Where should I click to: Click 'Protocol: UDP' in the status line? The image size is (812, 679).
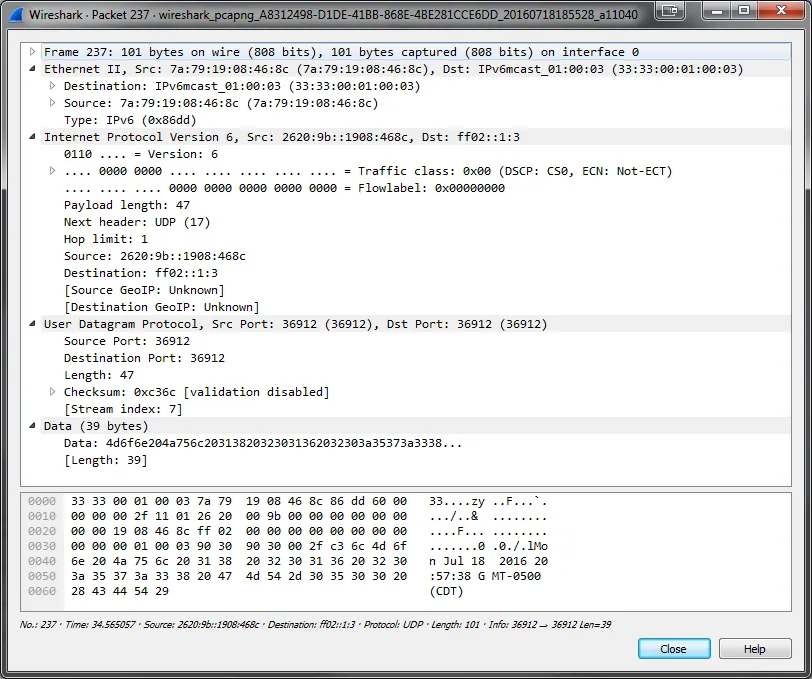[x=394, y=625]
